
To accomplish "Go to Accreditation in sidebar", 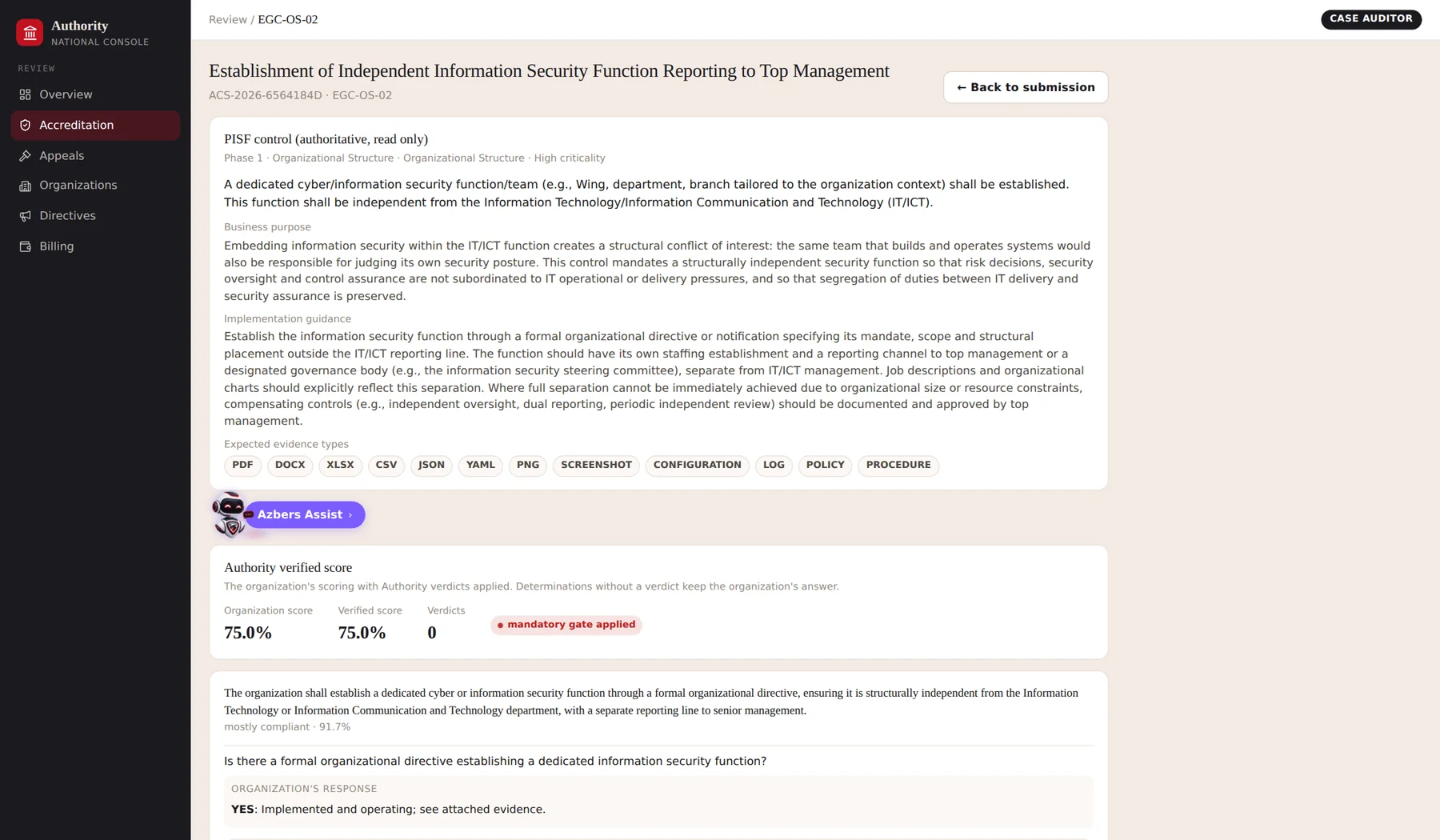I will pyautogui.click(x=95, y=125).
